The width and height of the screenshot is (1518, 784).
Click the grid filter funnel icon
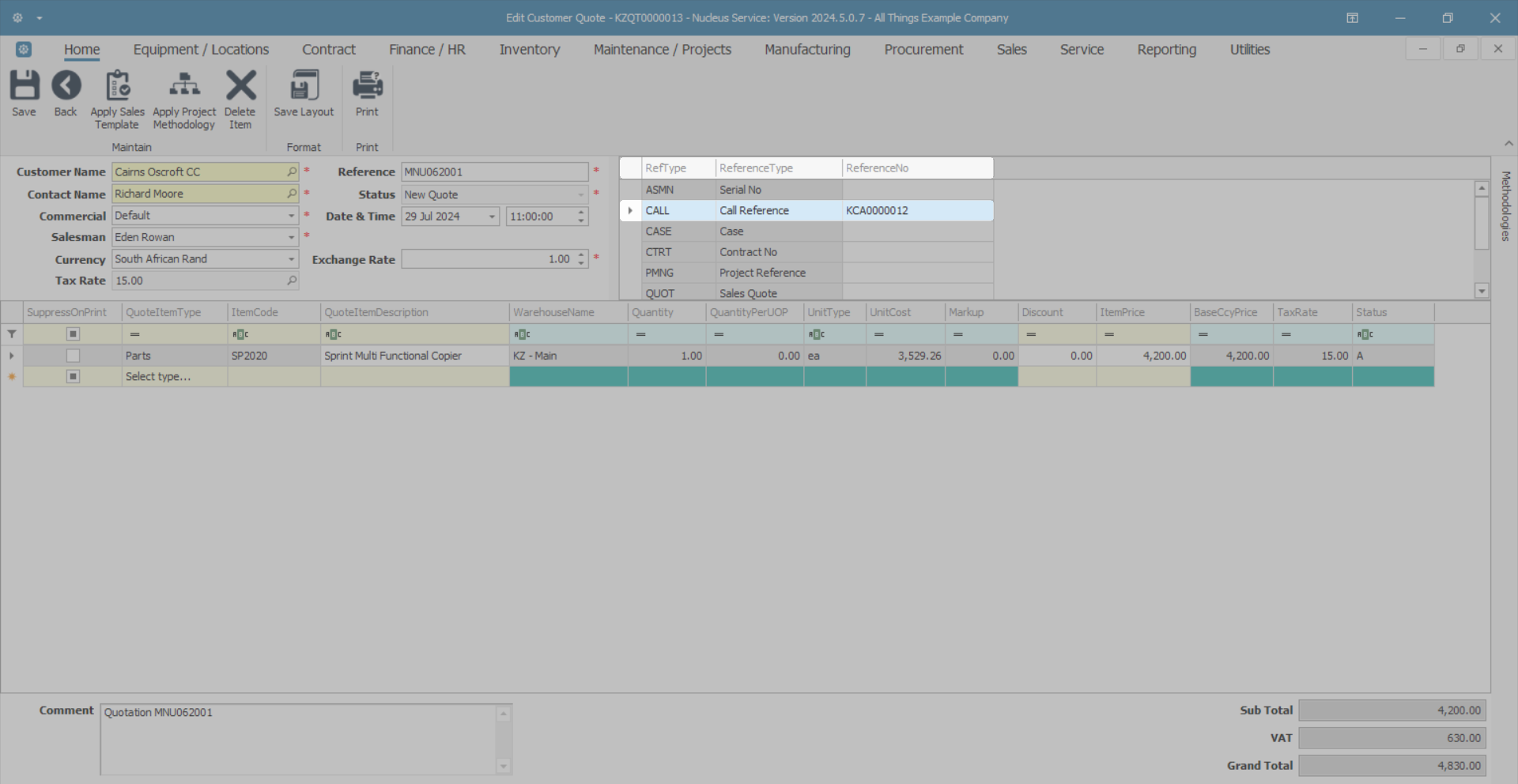tap(12, 334)
